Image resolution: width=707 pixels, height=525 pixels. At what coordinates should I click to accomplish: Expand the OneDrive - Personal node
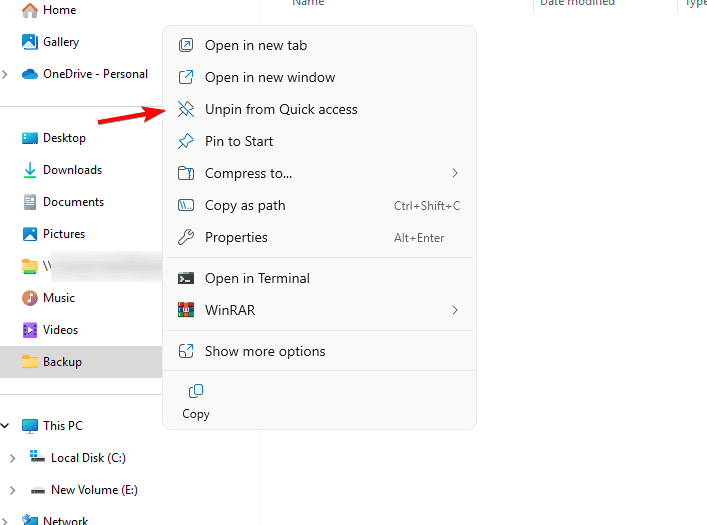coord(6,74)
